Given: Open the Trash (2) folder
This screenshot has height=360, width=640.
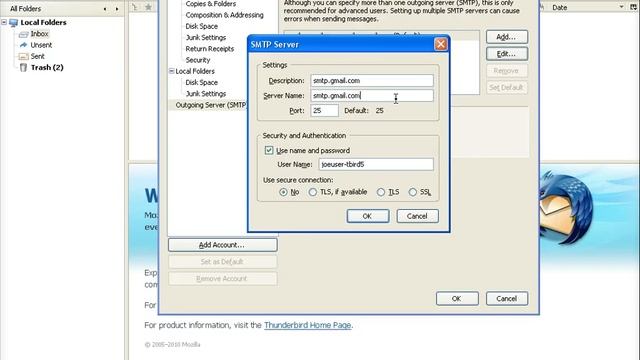Looking at the screenshot, I should 47,67.
